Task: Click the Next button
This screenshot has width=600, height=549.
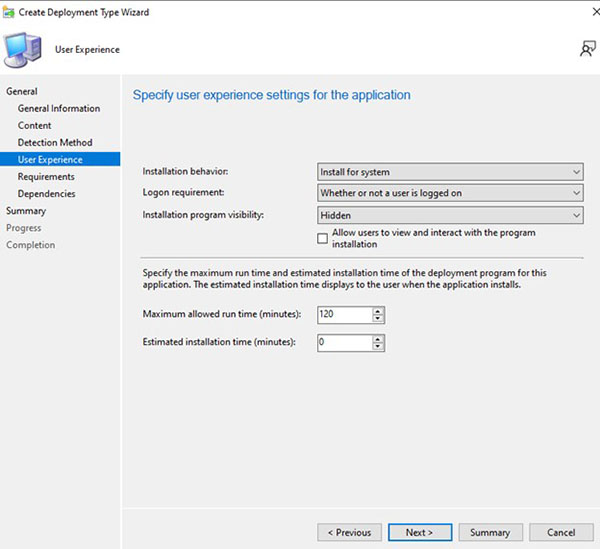Action: 418,532
